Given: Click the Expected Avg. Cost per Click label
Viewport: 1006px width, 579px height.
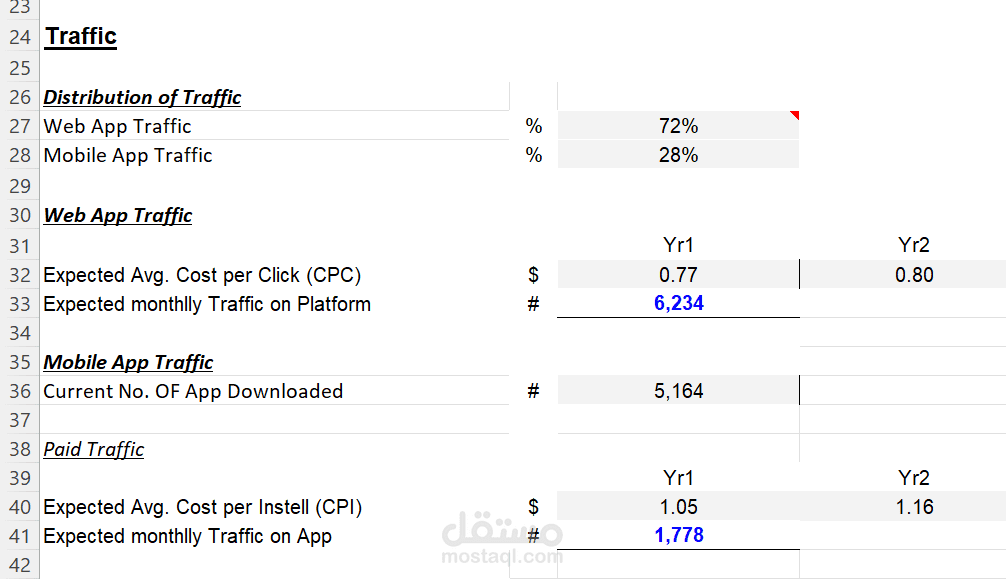Looking at the screenshot, I should [202, 275].
